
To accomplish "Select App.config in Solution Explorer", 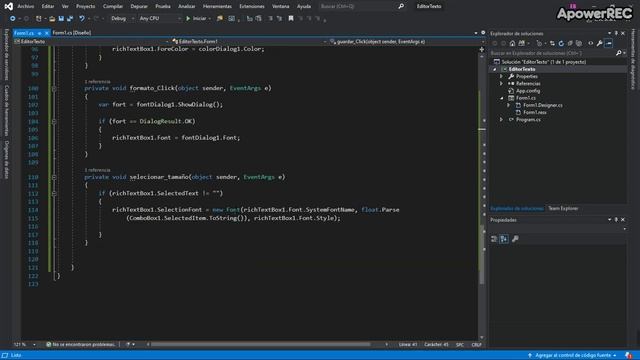I will click(527, 91).
